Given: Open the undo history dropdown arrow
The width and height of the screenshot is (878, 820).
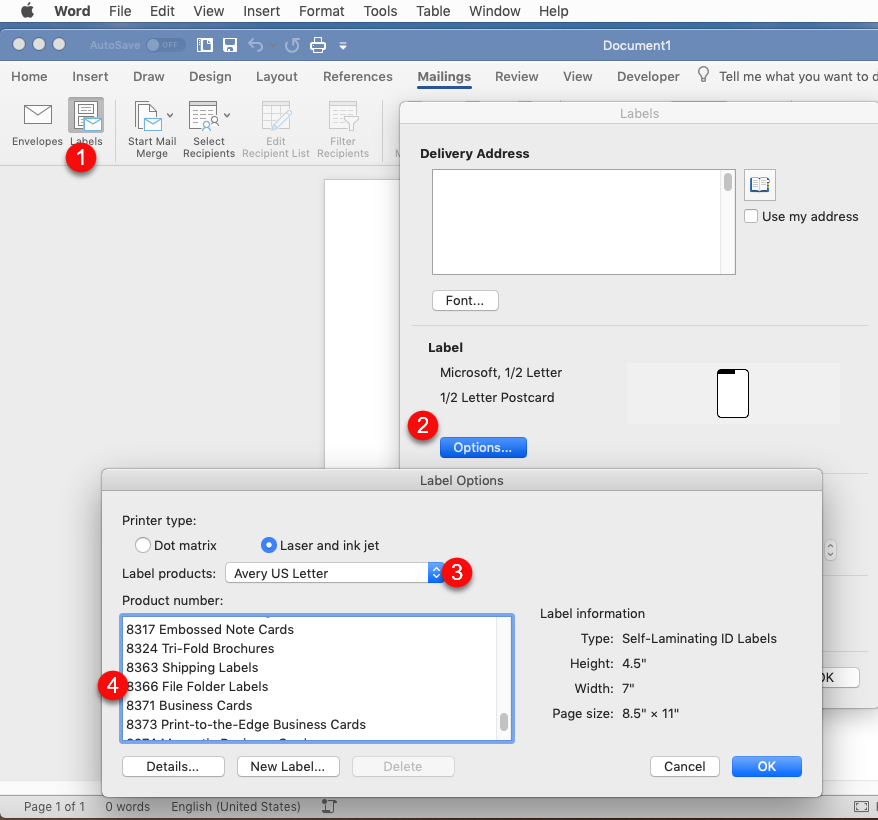Looking at the screenshot, I should [x=273, y=45].
